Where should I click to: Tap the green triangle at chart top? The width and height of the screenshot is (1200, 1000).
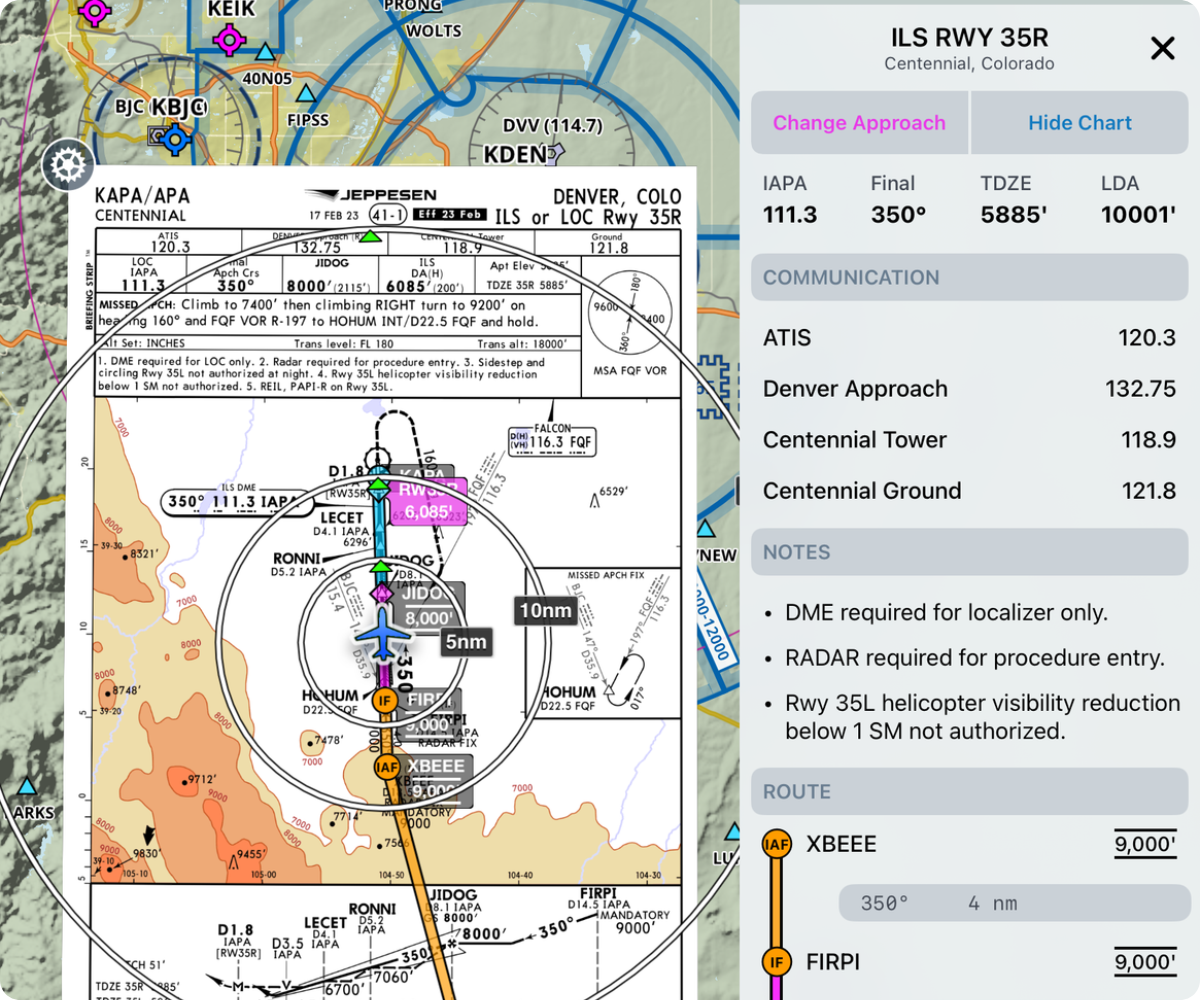coord(370,236)
